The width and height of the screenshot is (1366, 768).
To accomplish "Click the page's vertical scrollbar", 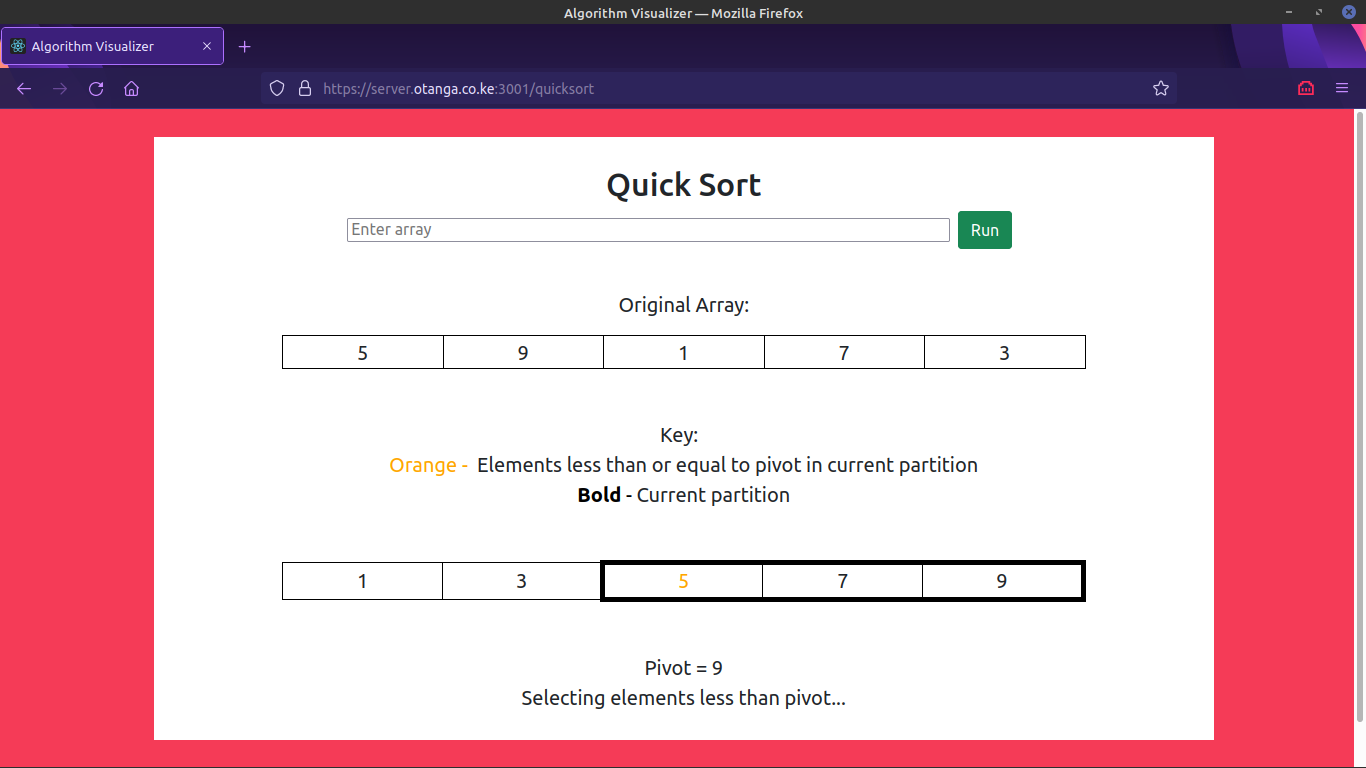I will pos(1359,400).
